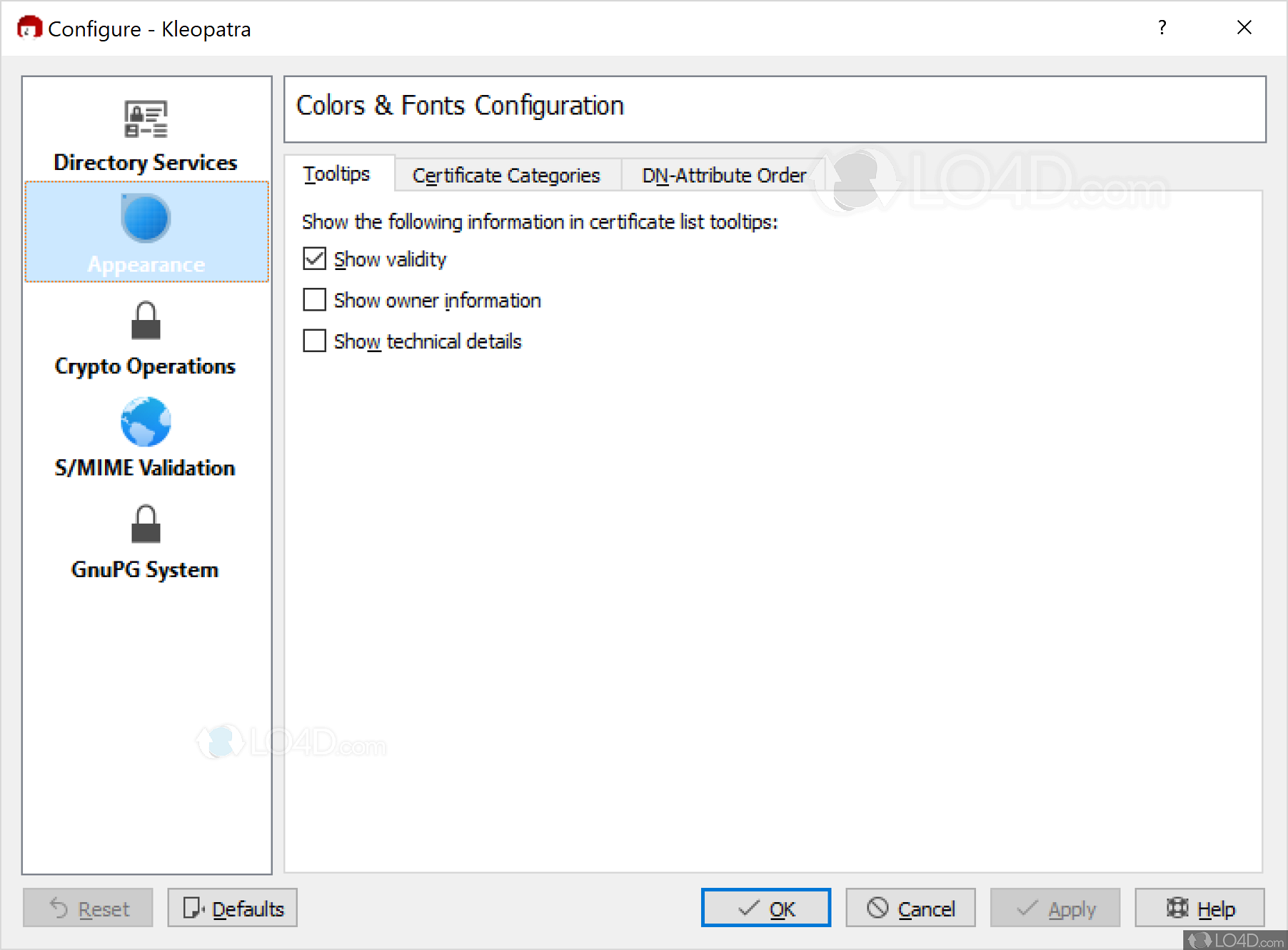The height and width of the screenshot is (950, 1288).
Task: Select the Tooltips tab
Action: pyautogui.click(x=338, y=174)
